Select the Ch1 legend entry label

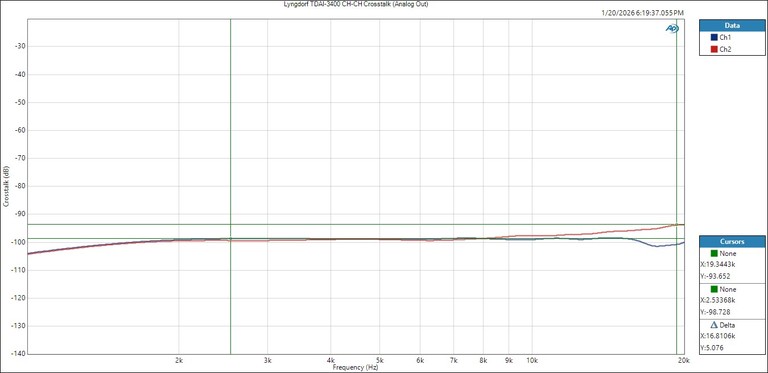coord(725,37)
